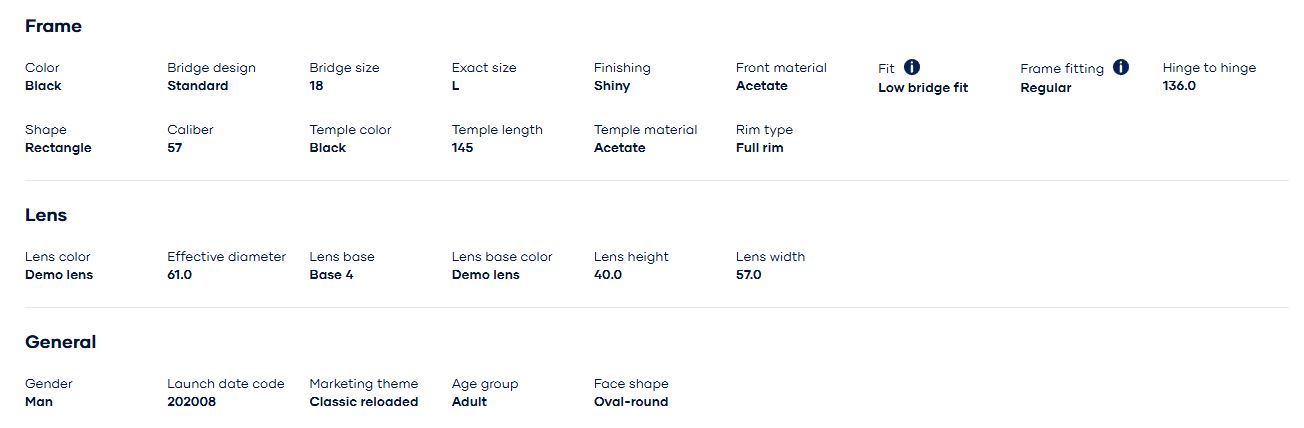The width and height of the screenshot is (1304, 428).
Task: Click the Lens height value 40.0
Action: [x=607, y=275]
